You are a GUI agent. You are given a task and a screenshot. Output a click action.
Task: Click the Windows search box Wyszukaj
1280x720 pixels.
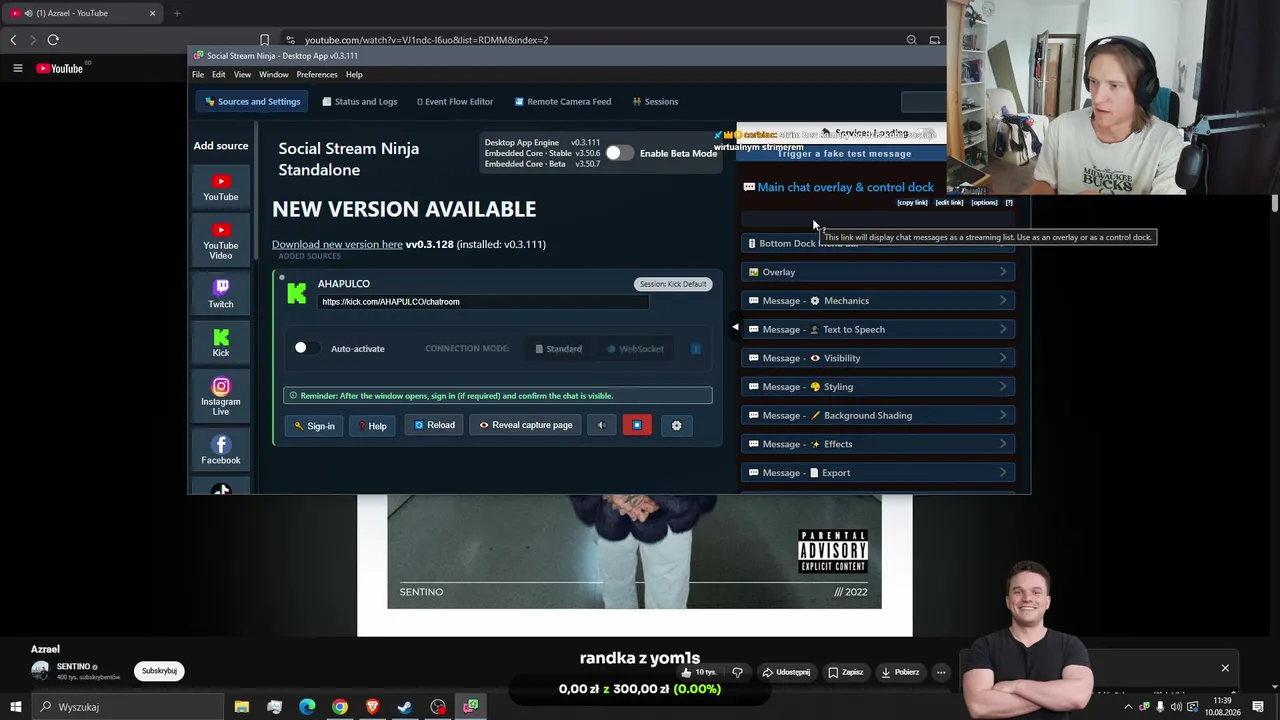[128, 707]
